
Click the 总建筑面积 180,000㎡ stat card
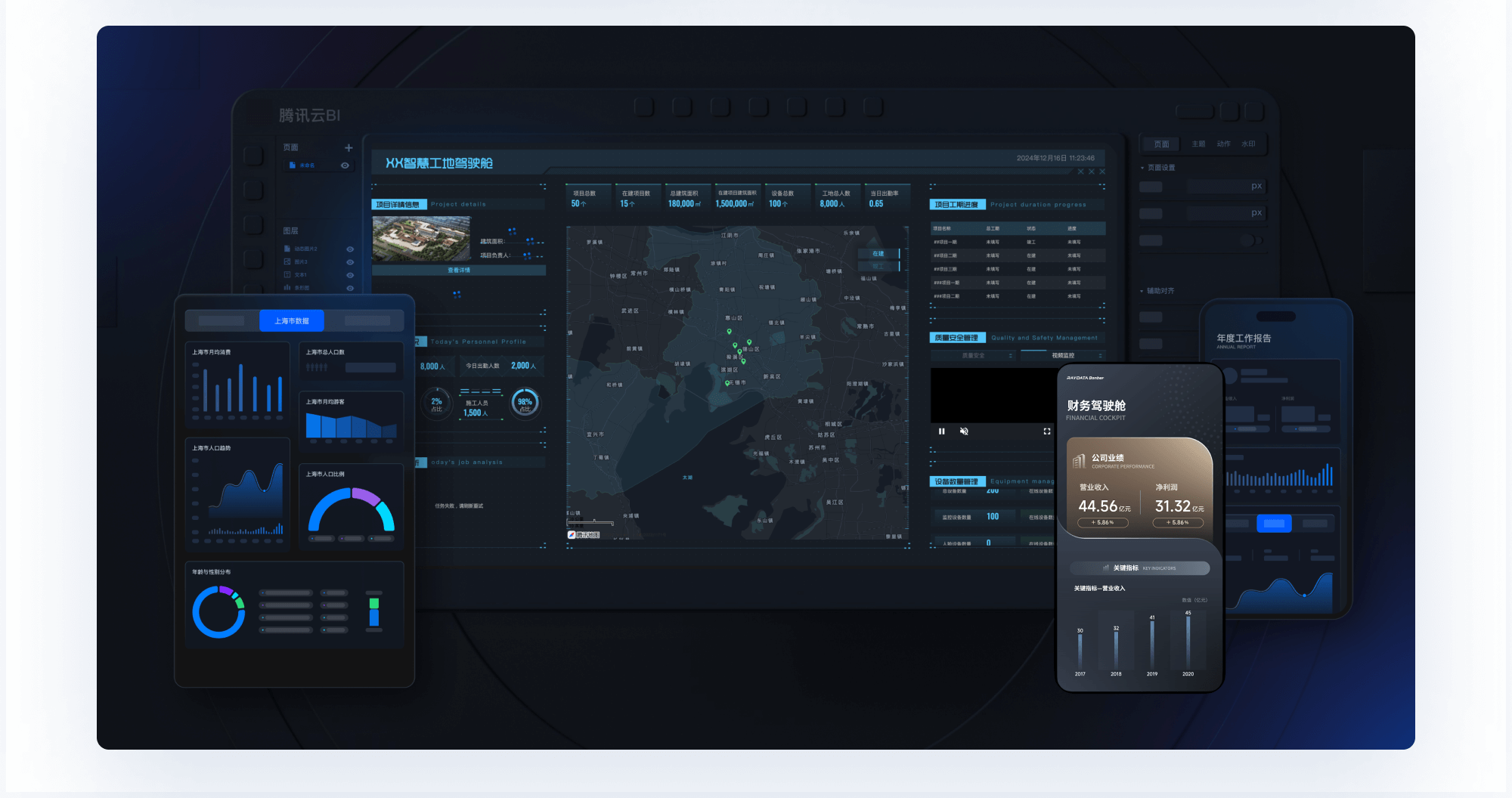[687, 198]
